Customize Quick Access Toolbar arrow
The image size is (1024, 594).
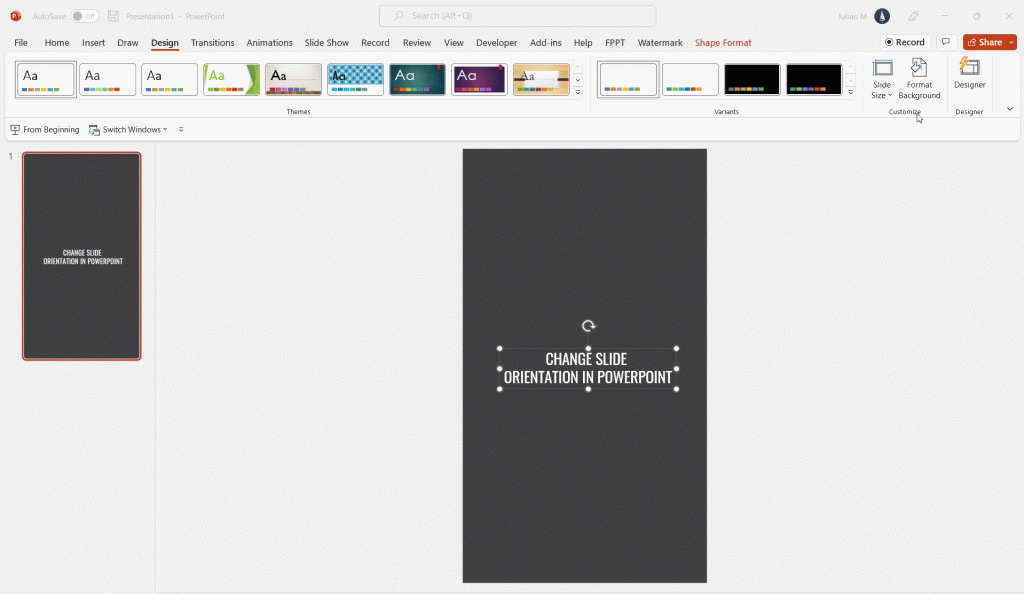[x=181, y=129]
